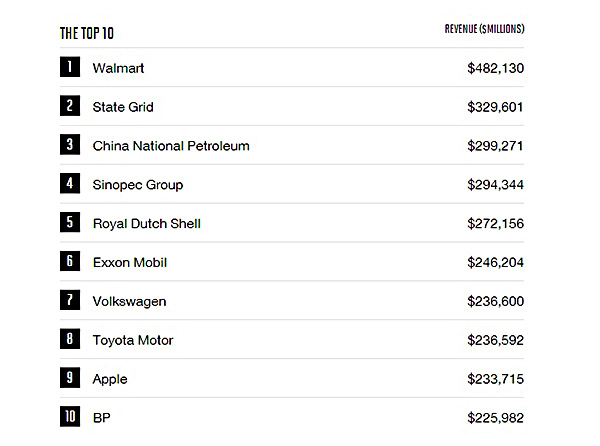
Task: Select the rank 3 number badge
Action: point(69,145)
